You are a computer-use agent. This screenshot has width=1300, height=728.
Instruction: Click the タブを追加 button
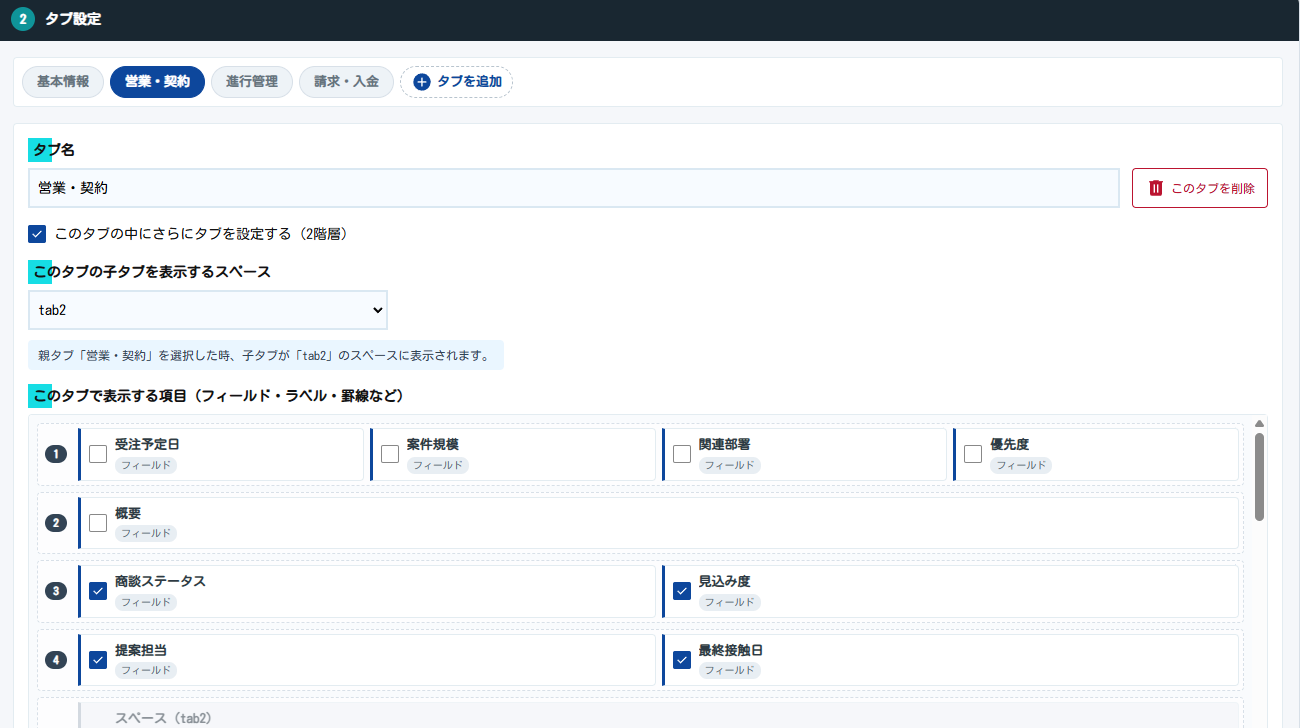coord(457,82)
